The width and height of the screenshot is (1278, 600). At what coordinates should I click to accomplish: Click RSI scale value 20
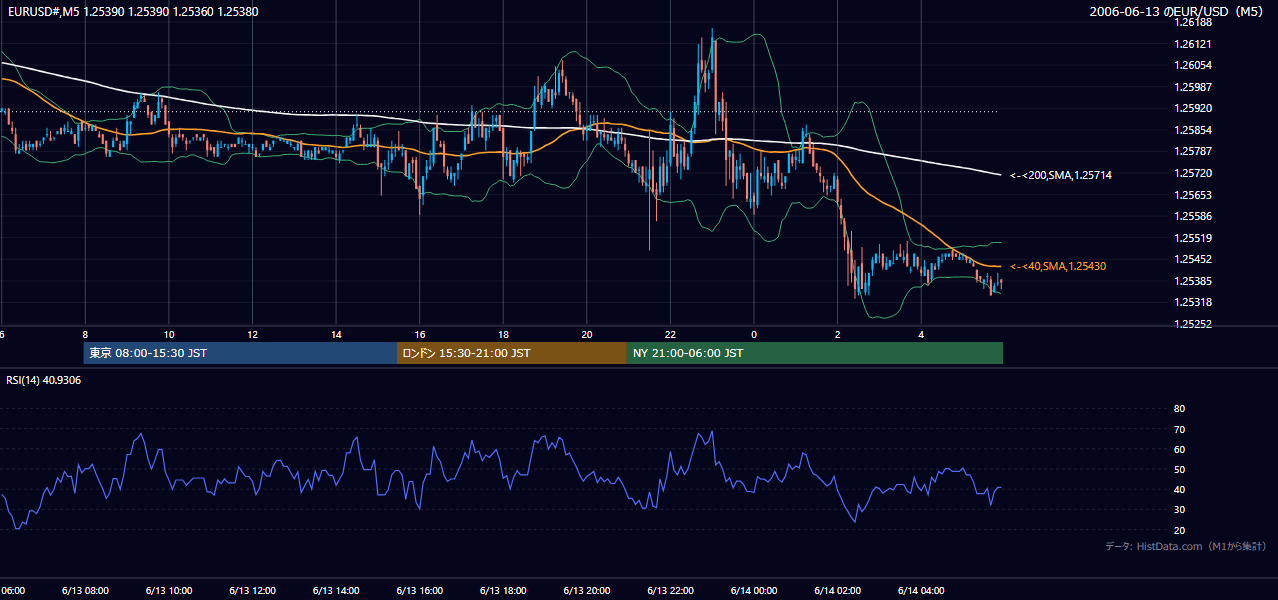(1179, 530)
